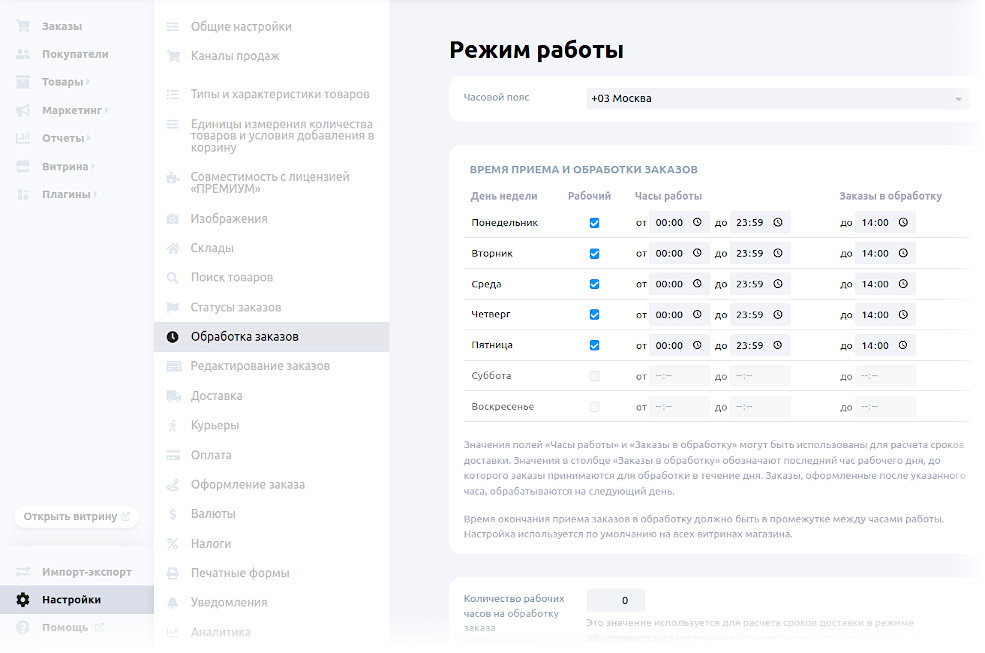Viewport: 985px width, 653px height.
Task: Open the time picker for Вторник start time
Action: tap(698, 253)
